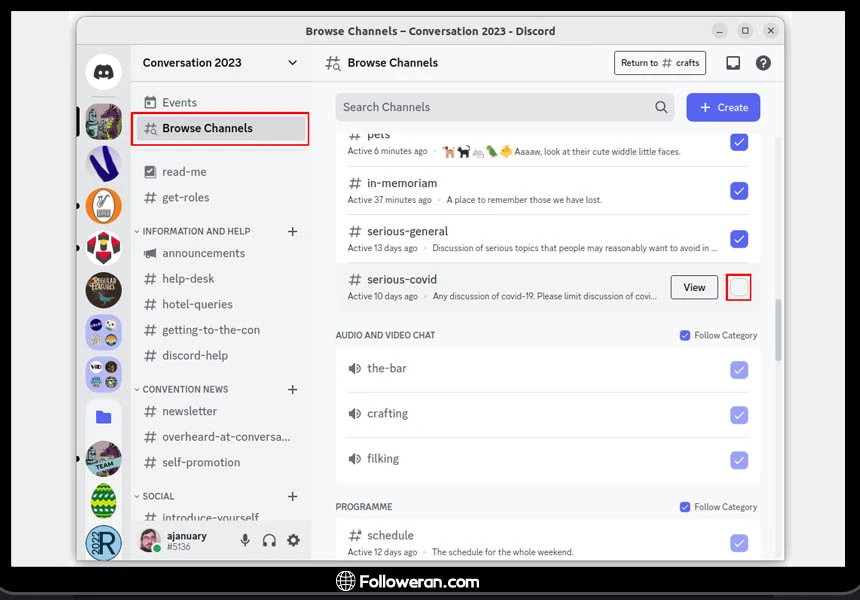The height and width of the screenshot is (600, 860).
Task: Click the search magnifier icon
Action: [661, 107]
